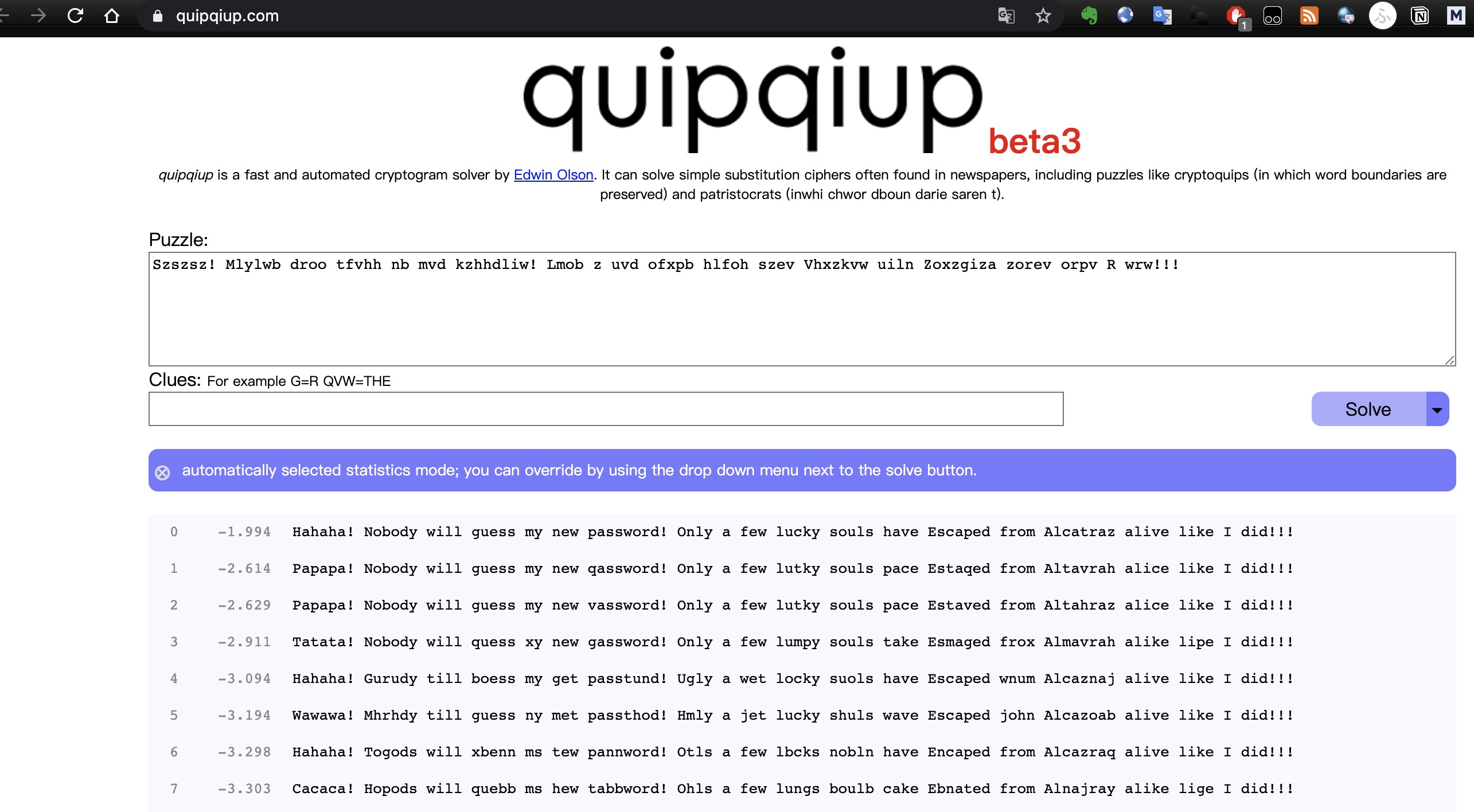This screenshot has height=812, width=1474.
Task: Bookmark this page with star icon
Action: pyautogui.click(x=1043, y=15)
